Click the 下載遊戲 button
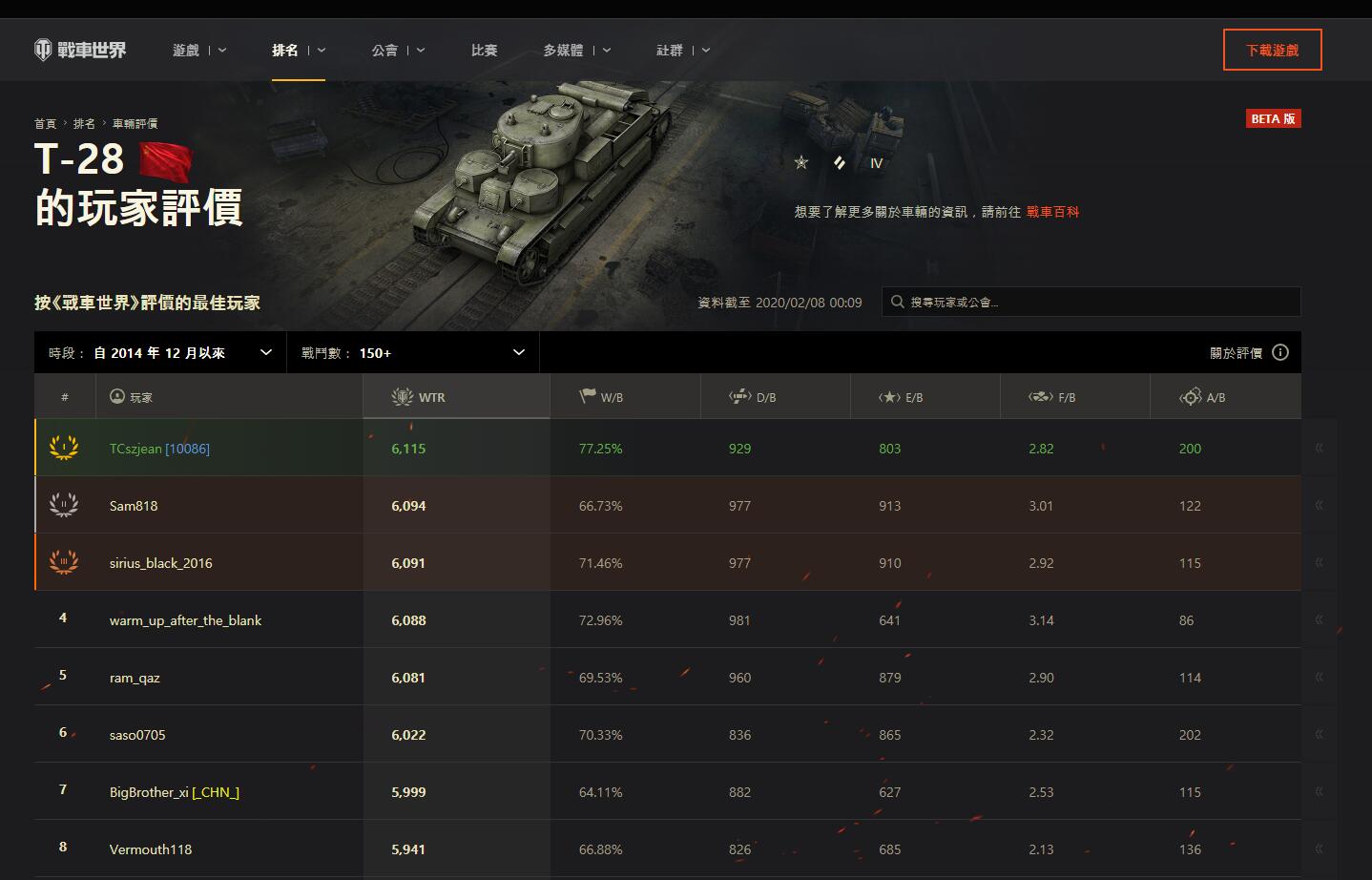This screenshot has height=880, width=1372. (x=1272, y=50)
